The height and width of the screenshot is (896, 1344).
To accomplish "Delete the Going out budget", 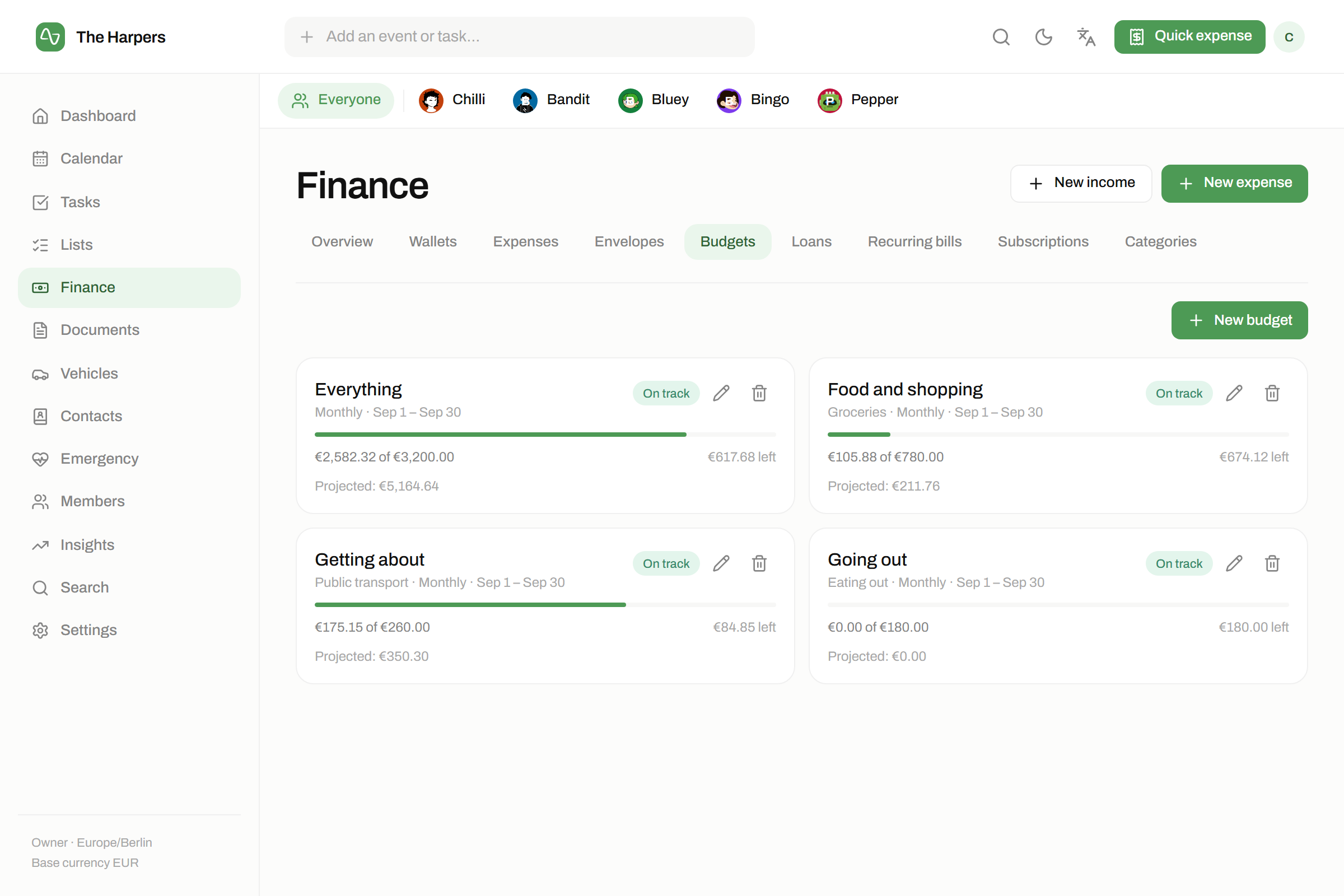I will pyautogui.click(x=1272, y=563).
